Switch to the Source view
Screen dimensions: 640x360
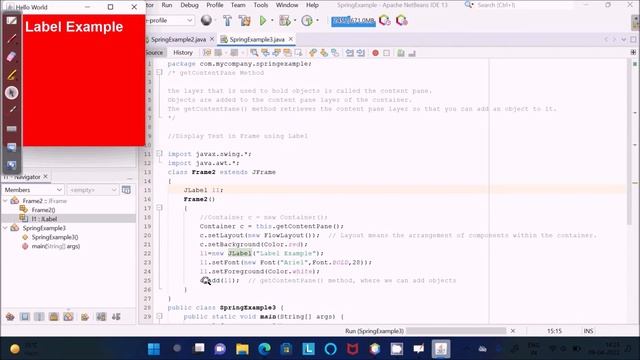pos(154,53)
